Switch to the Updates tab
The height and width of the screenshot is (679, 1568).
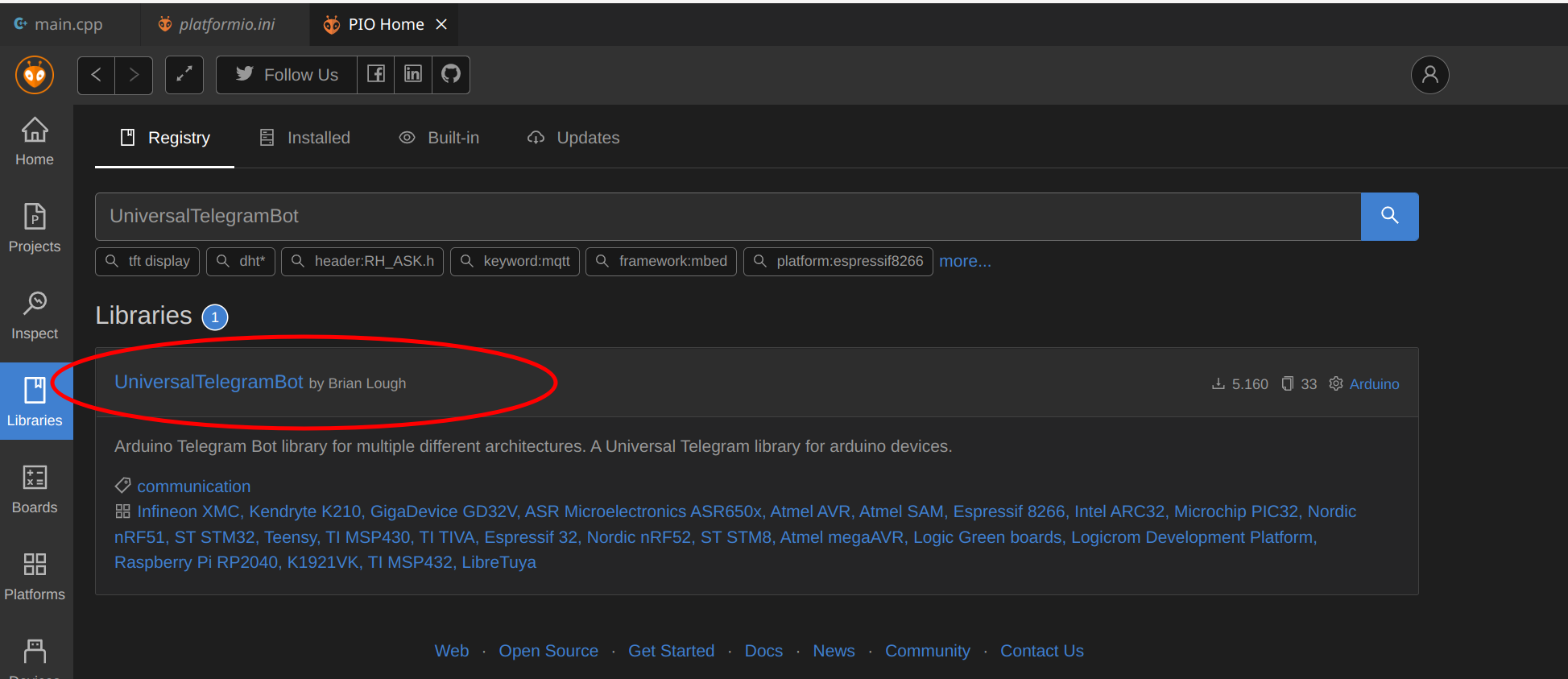(573, 138)
